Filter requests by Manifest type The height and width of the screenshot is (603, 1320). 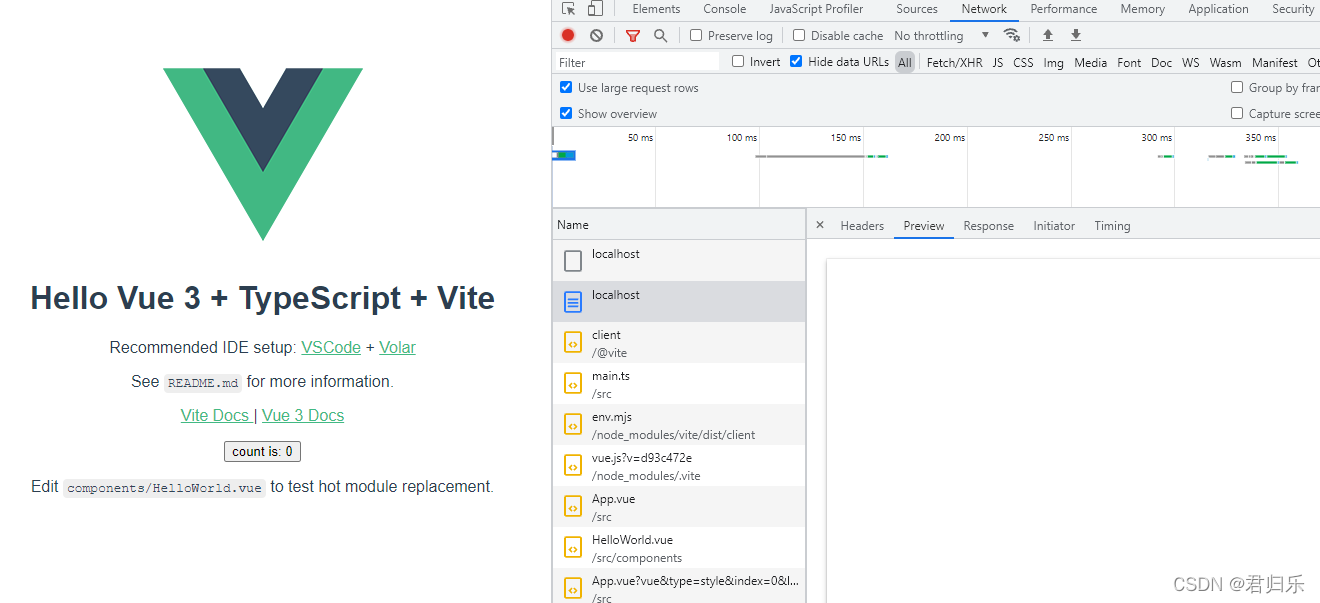[x=1275, y=62]
